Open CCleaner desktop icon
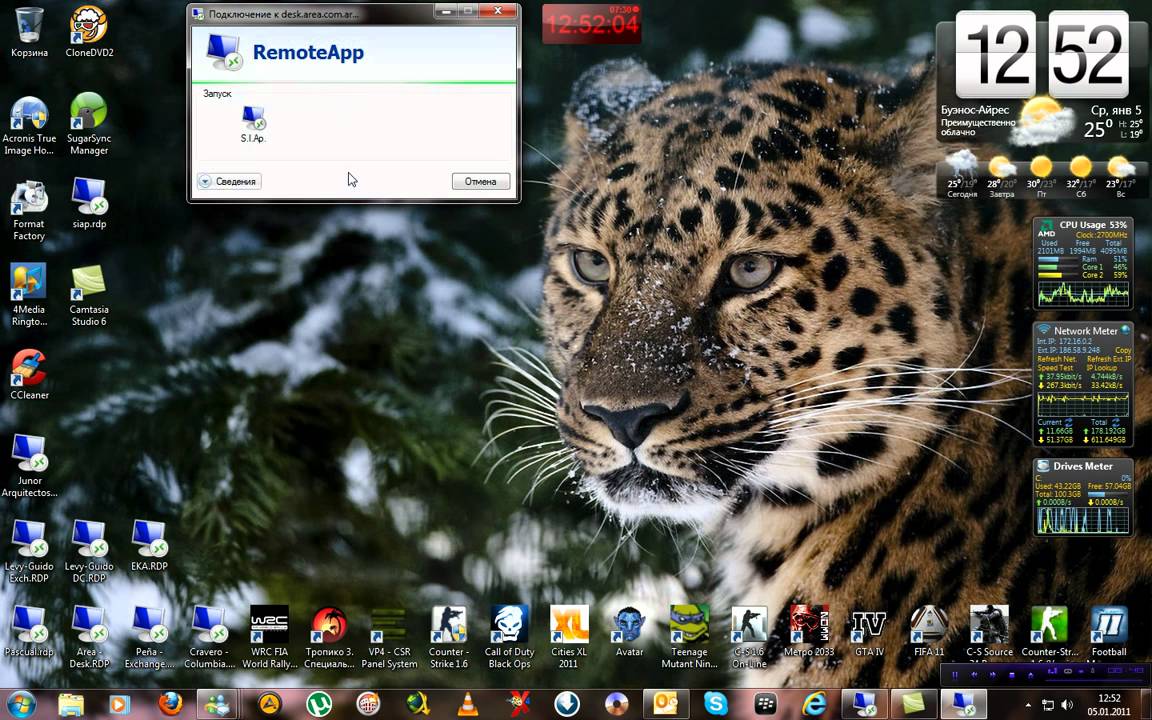 tap(29, 375)
